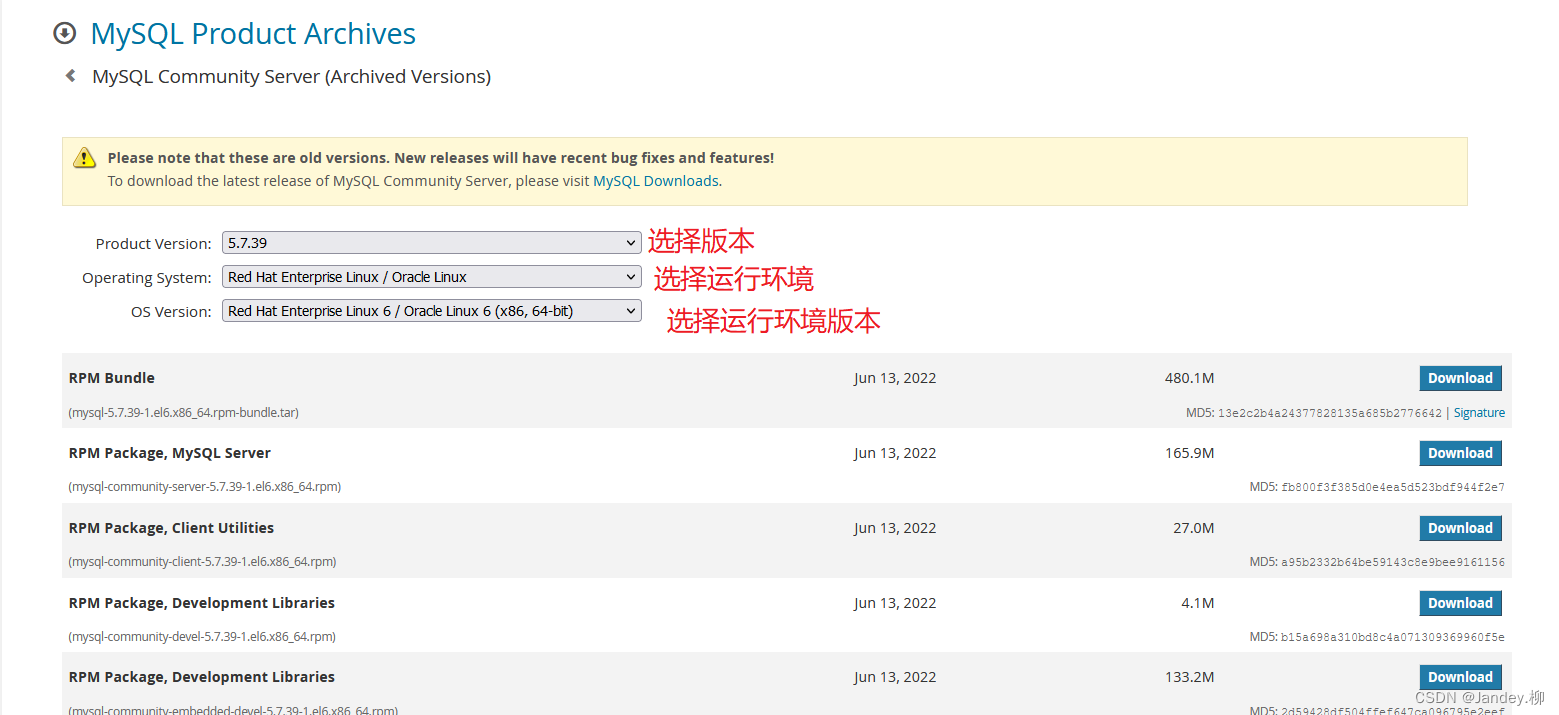Screen dimensions: 1559x715
Task: Click the Product Version label
Action: pos(153,244)
